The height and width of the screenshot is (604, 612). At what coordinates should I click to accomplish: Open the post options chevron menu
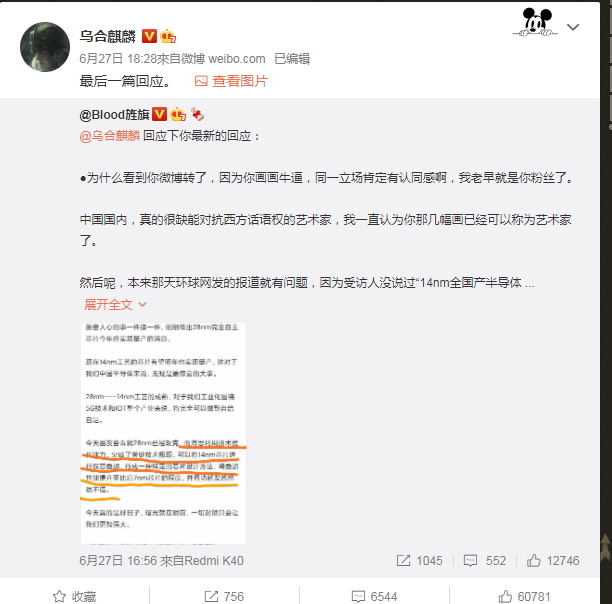(x=573, y=27)
